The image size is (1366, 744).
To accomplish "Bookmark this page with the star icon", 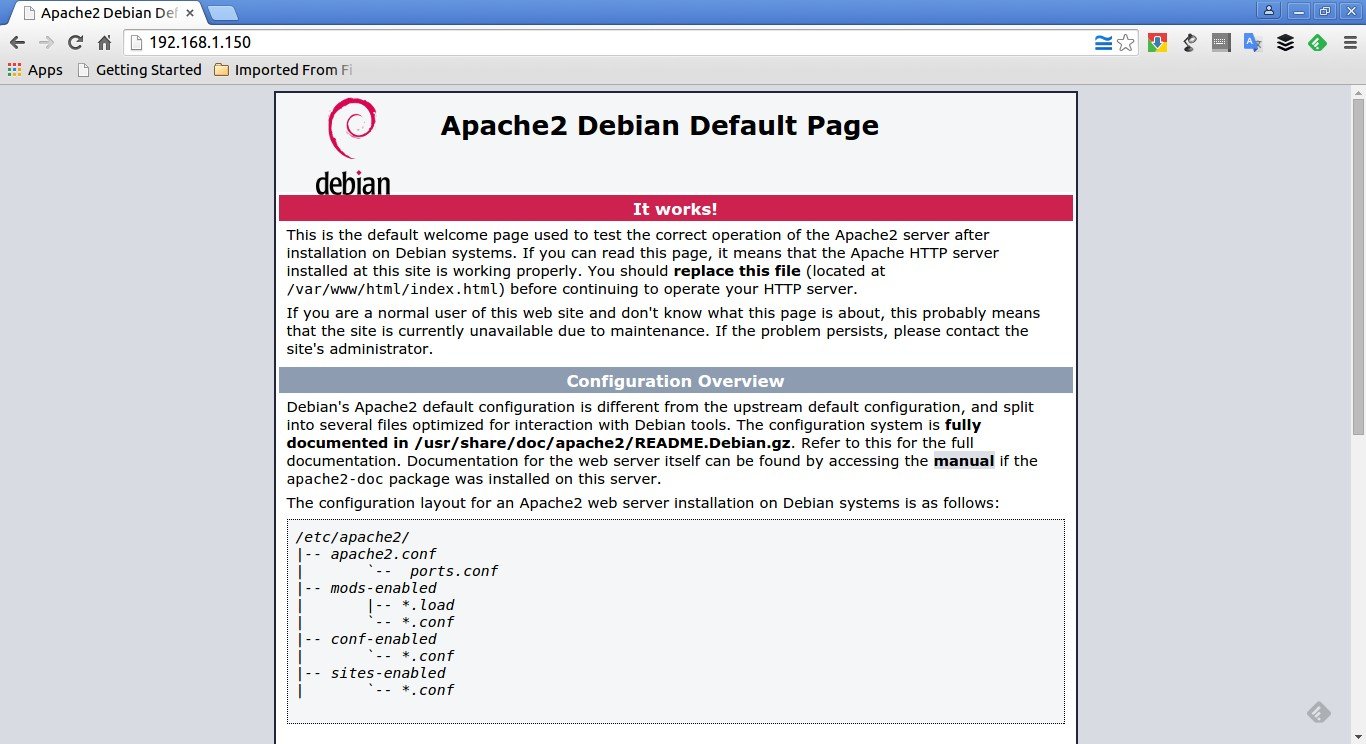I will pos(1126,43).
